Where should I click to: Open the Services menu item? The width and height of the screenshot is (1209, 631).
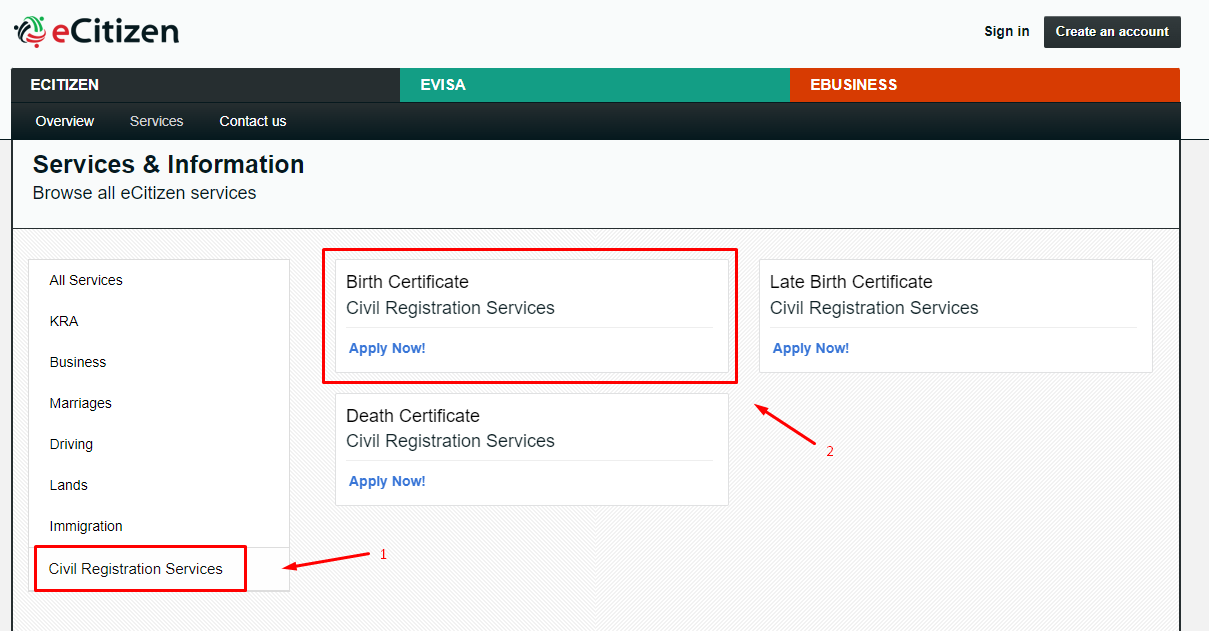point(157,121)
